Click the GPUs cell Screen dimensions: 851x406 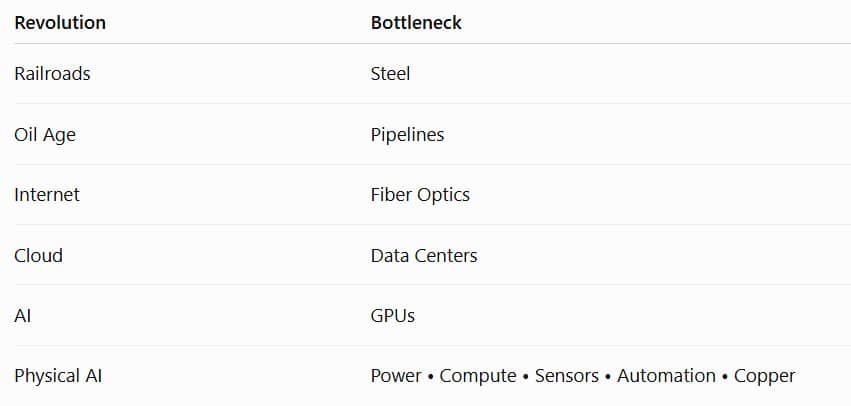tap(392, 315)
